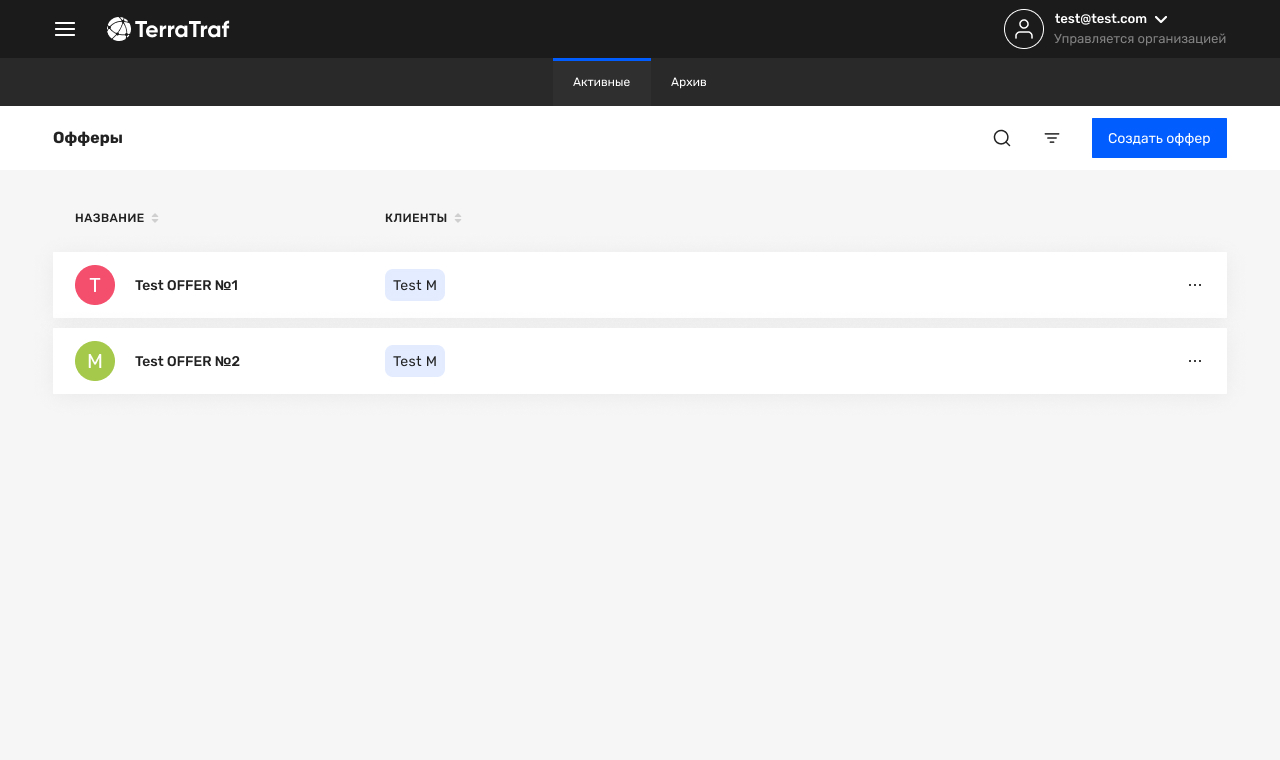This screenshot has height=760, width=1280.
Task: Click the red T avatar of Test OFFER №1
Action: [x=95, y=285]
